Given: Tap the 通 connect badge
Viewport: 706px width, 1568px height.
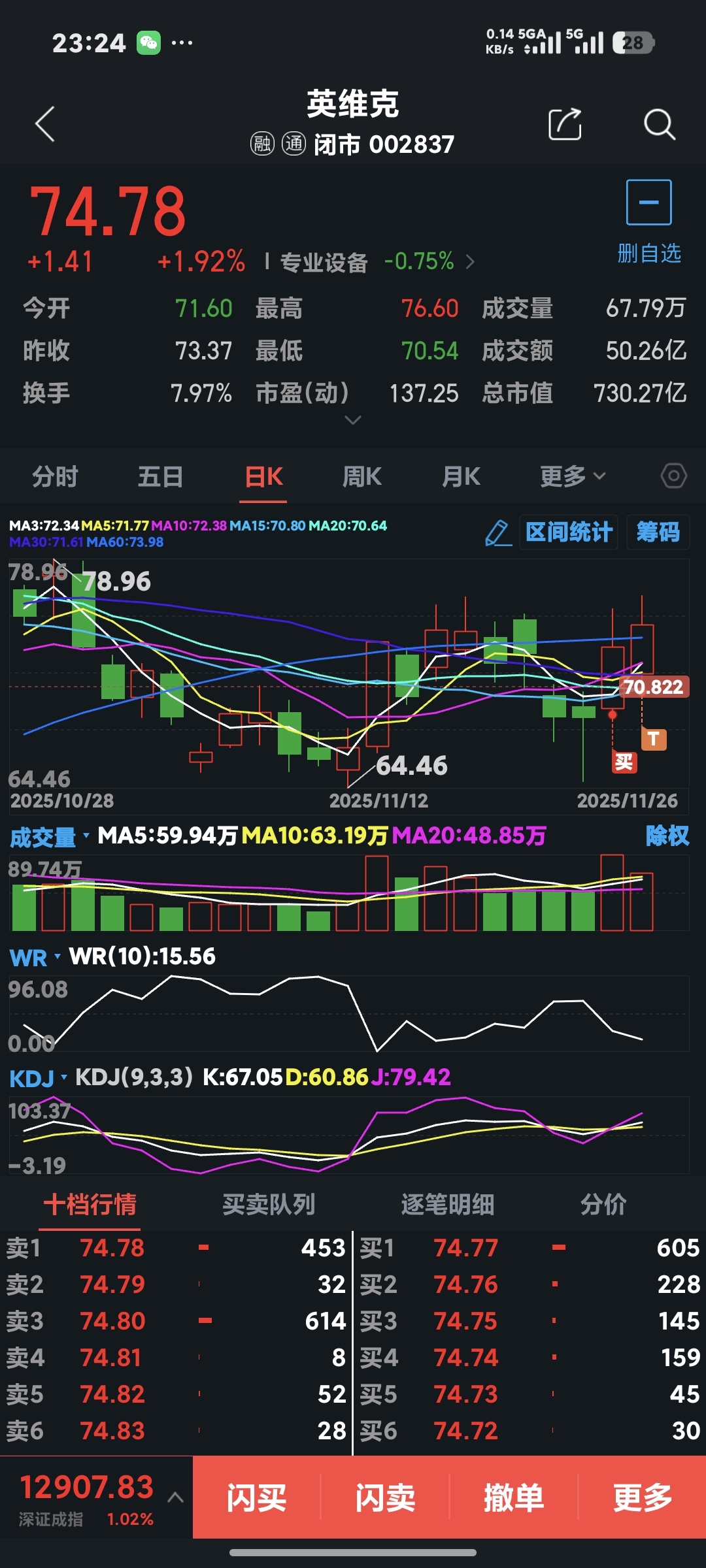Looking at the screenshot, I should (x=294, y=144).
